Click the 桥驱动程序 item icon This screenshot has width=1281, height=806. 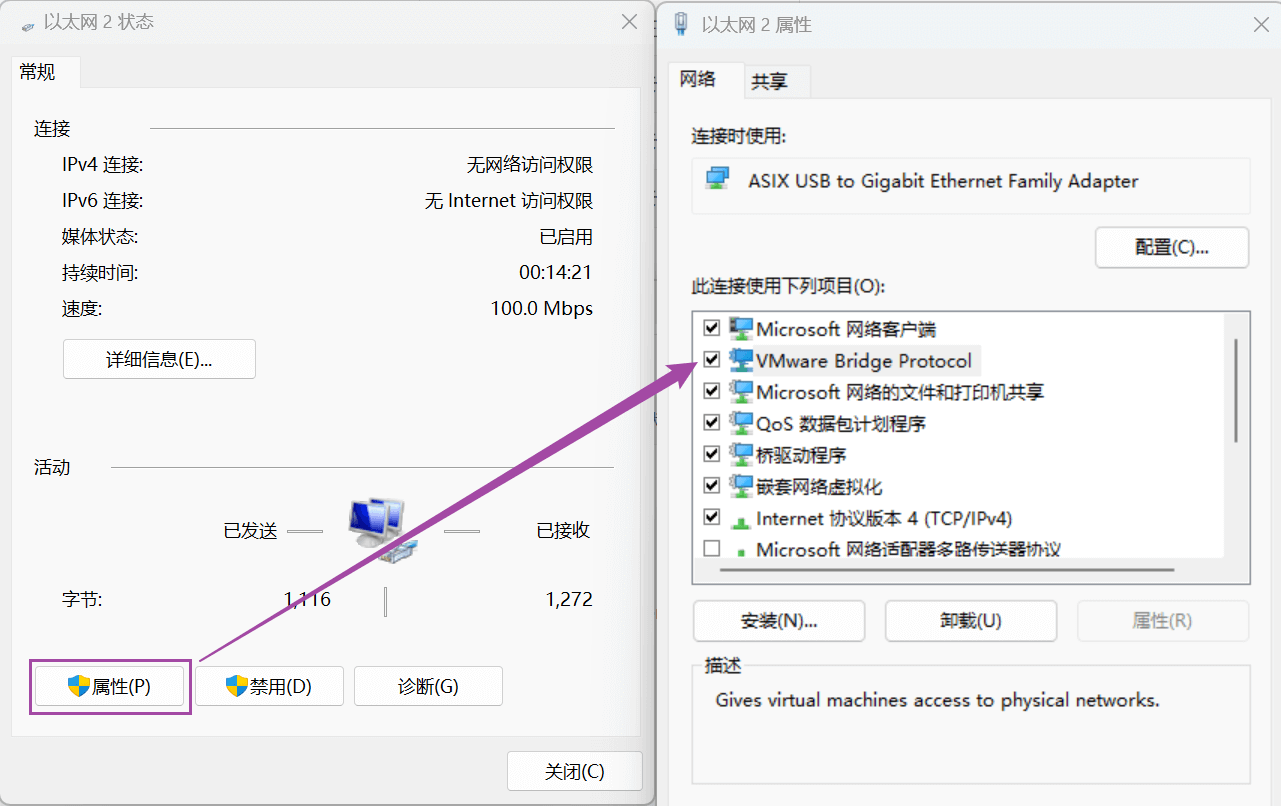[x=741, y=455]
